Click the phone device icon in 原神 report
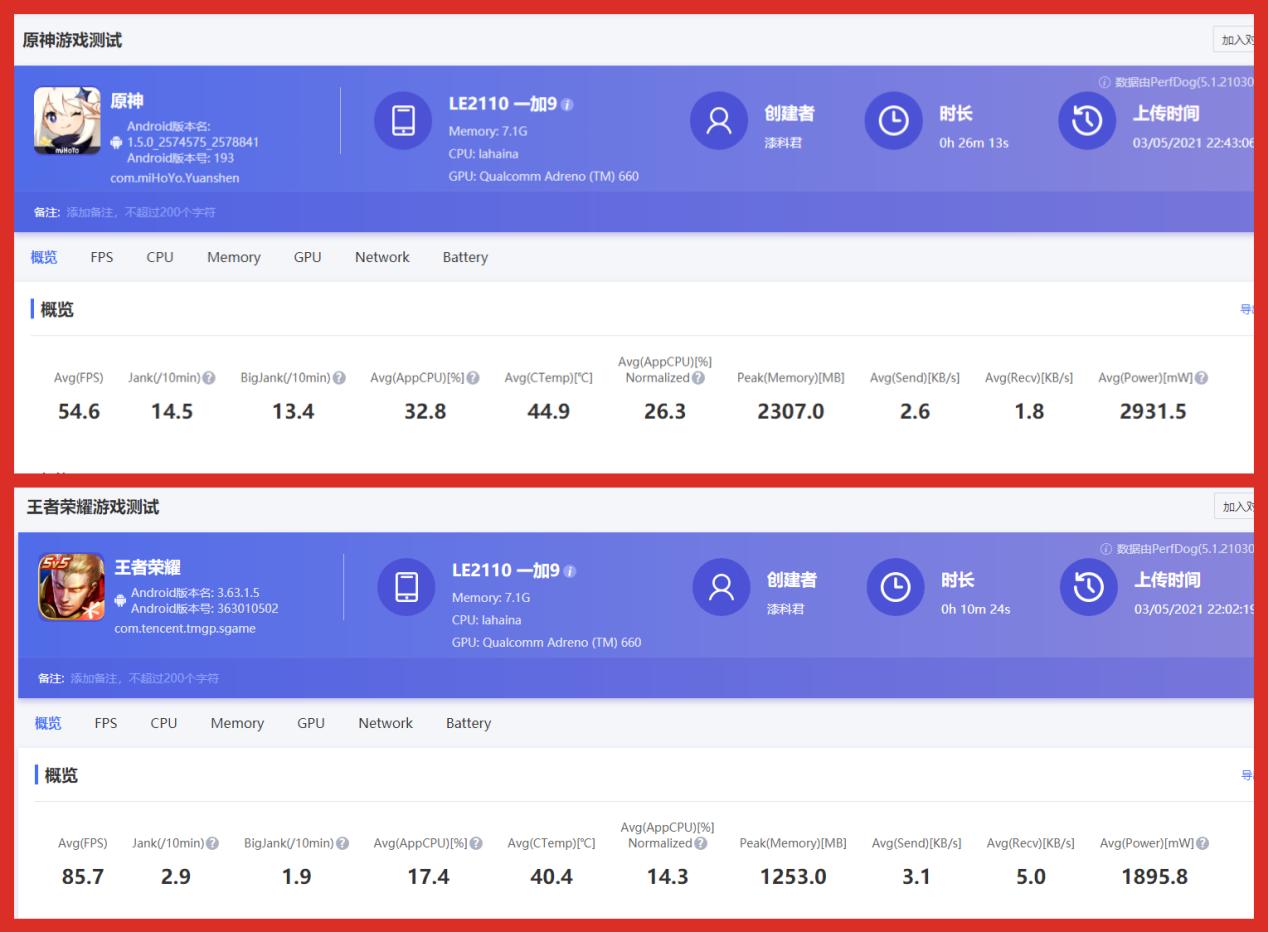This screenshot has width=1268, height=932. [403, 121]
